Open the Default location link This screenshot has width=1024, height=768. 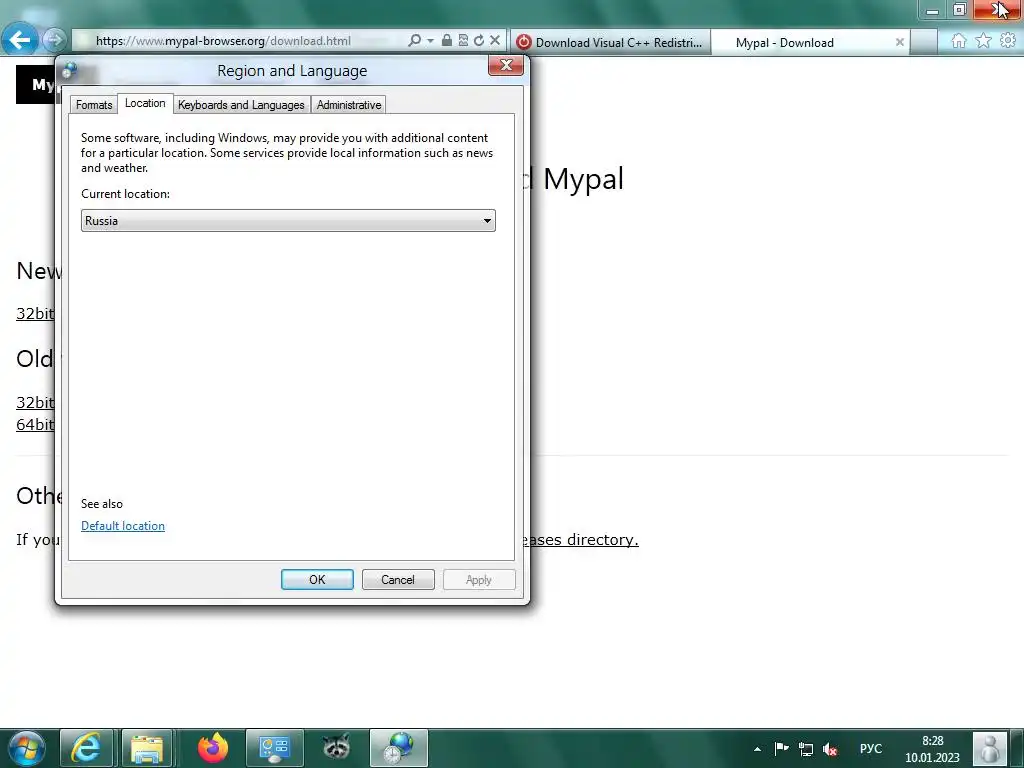(123, 526)
